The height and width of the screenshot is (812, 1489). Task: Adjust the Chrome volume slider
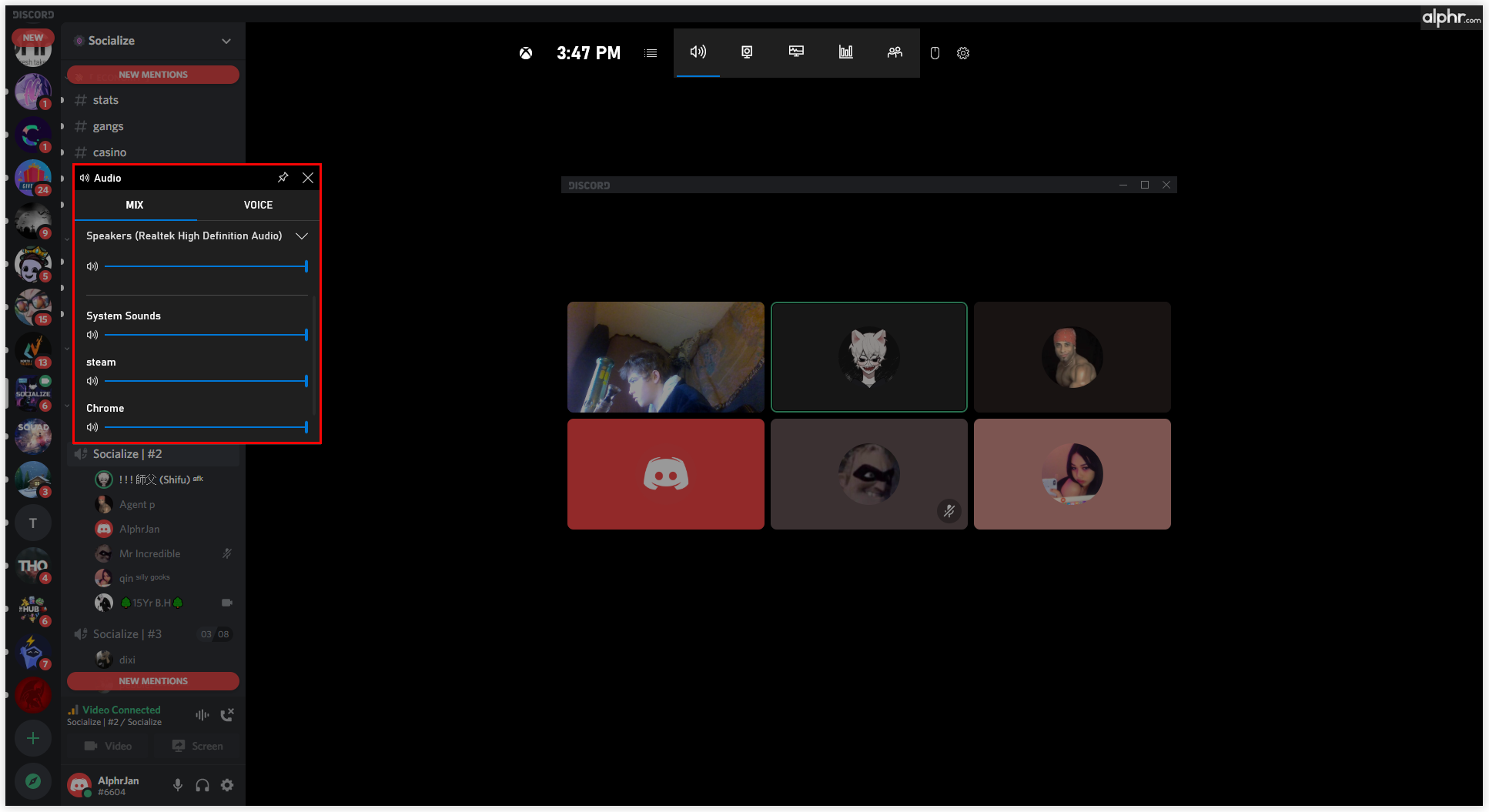pyautogui.click(x=206, y=427)
